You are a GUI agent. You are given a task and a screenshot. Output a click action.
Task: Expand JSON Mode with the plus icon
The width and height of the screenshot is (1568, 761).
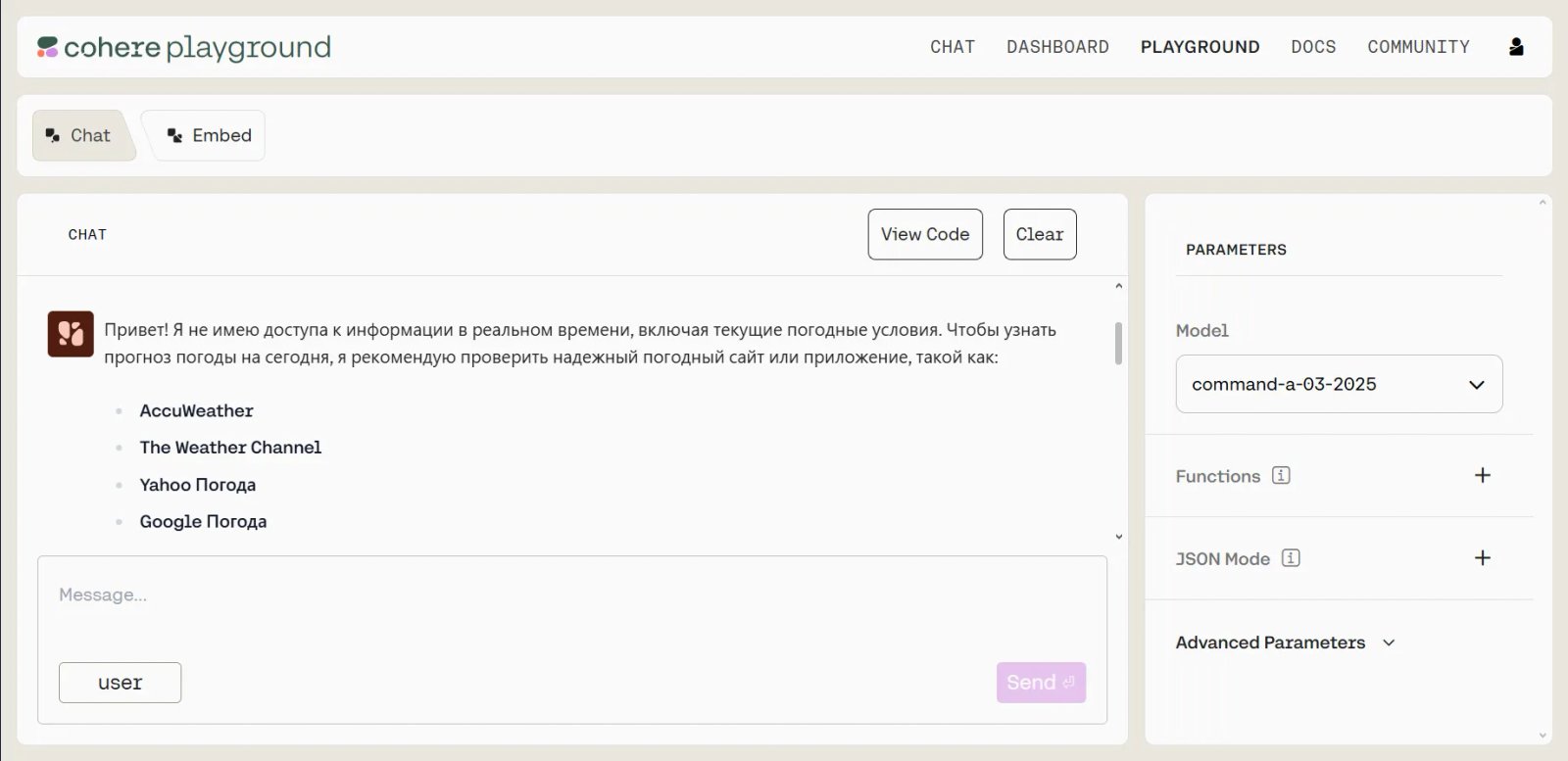click(x=1483, y=558)
